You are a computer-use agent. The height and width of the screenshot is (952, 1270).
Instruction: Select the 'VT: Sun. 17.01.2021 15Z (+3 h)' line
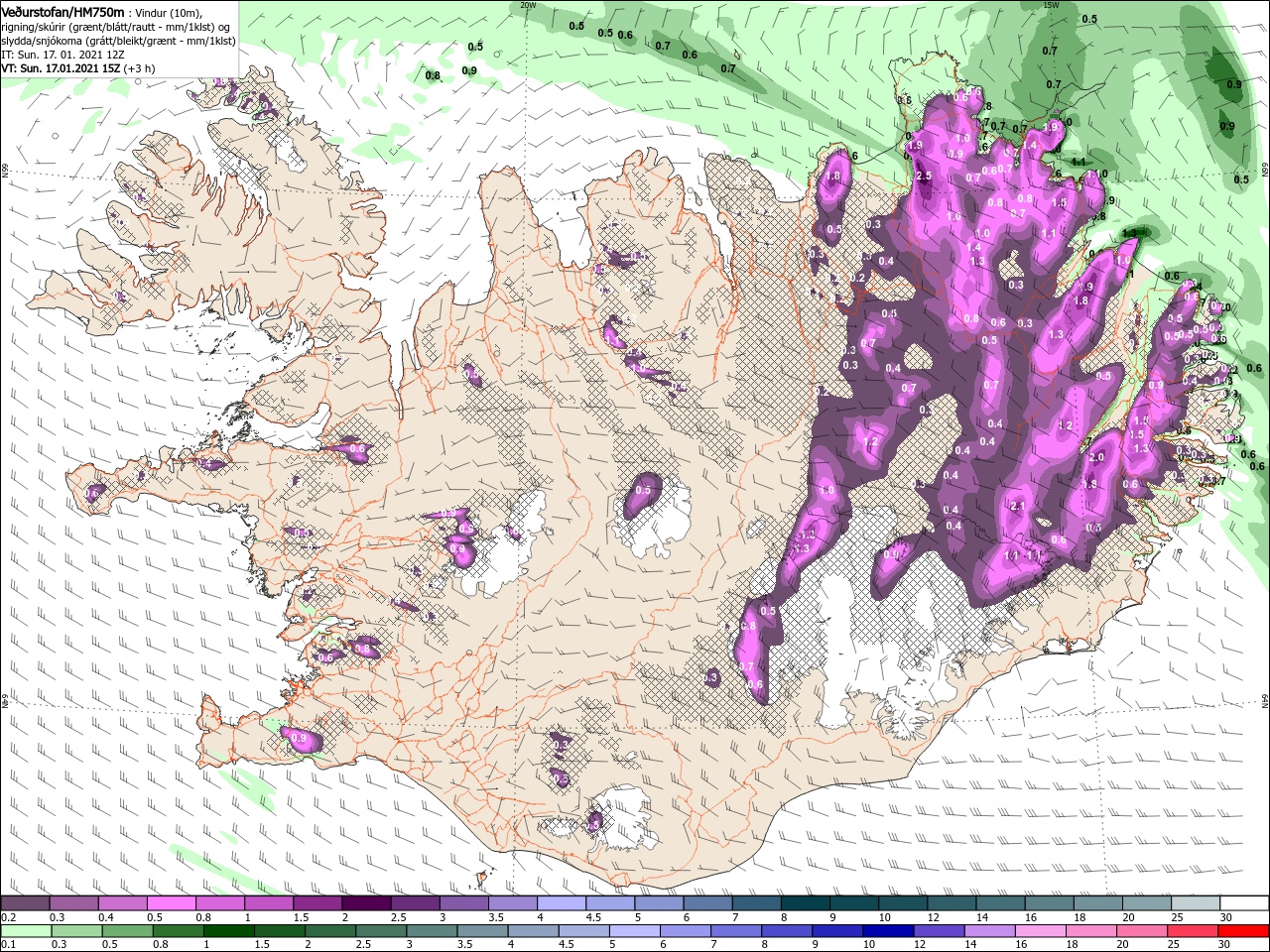77,68
